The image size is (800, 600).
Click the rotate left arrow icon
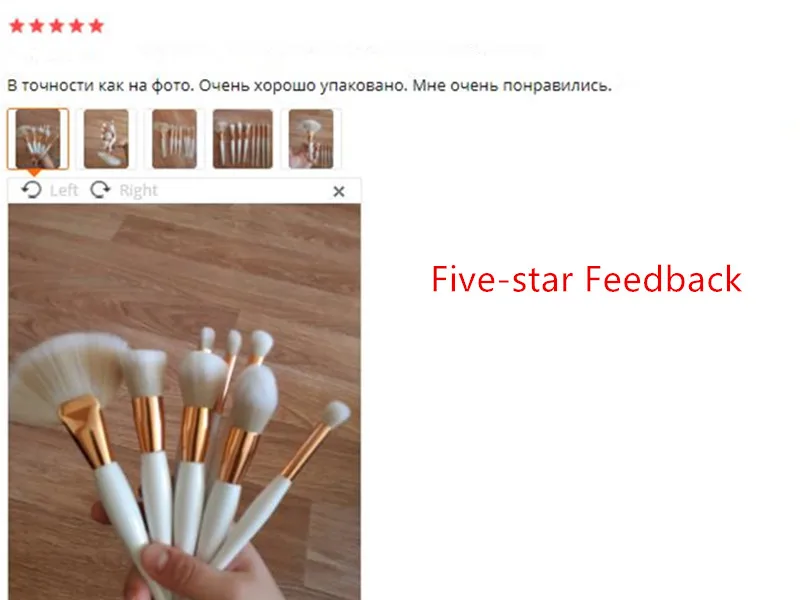pos(32,190)
